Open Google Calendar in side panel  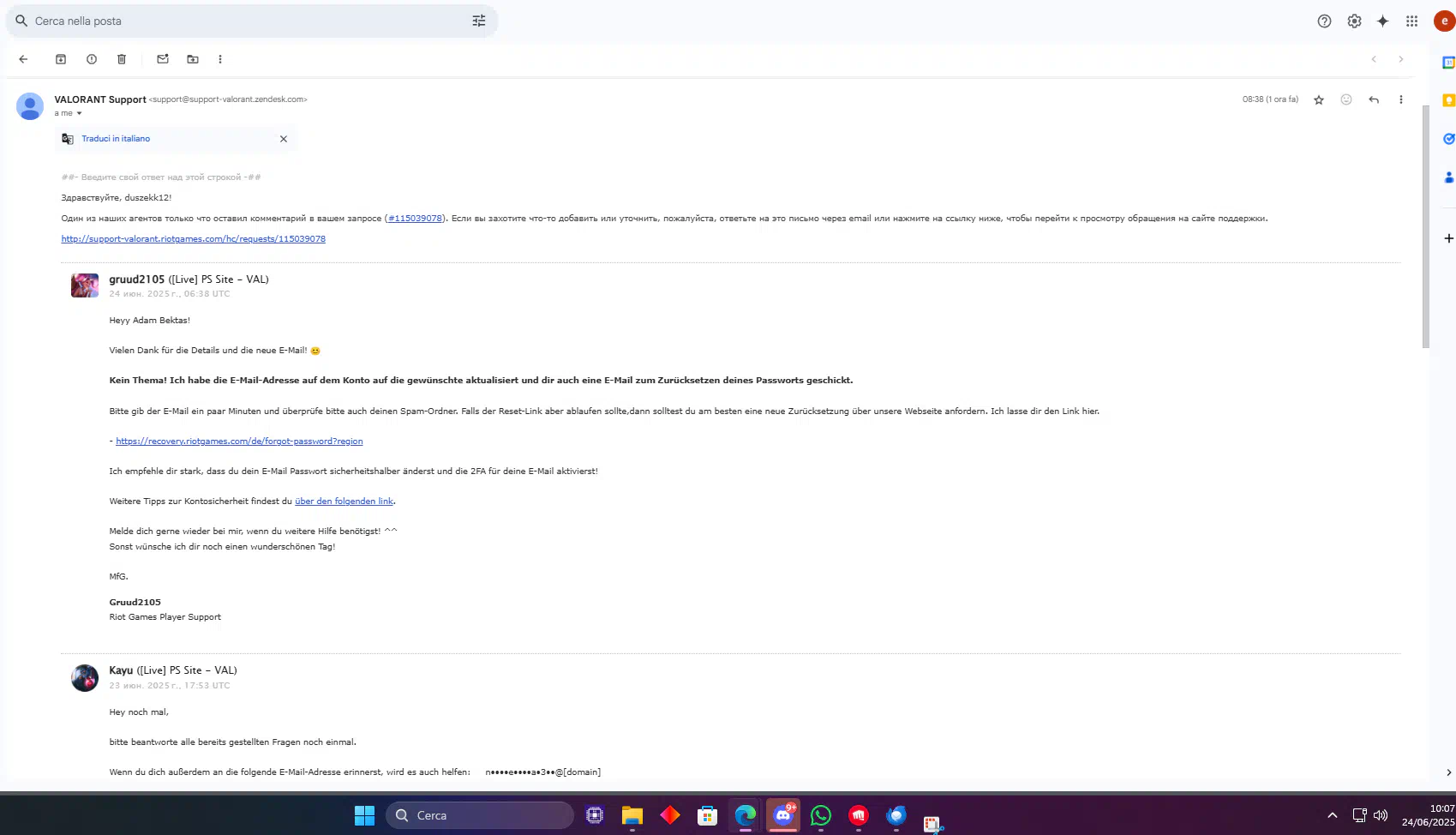[1448, 63]
